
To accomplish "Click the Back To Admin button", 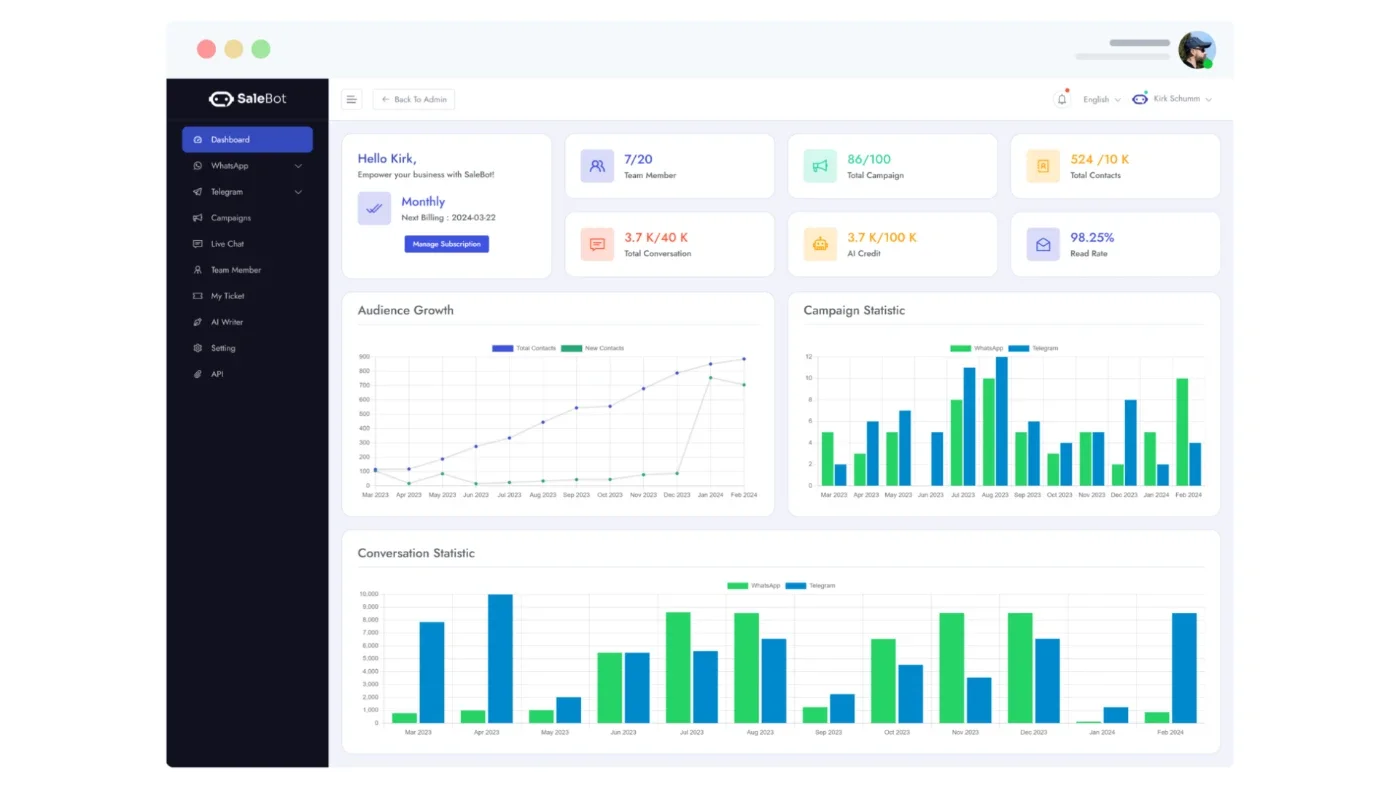I will 414,99.
